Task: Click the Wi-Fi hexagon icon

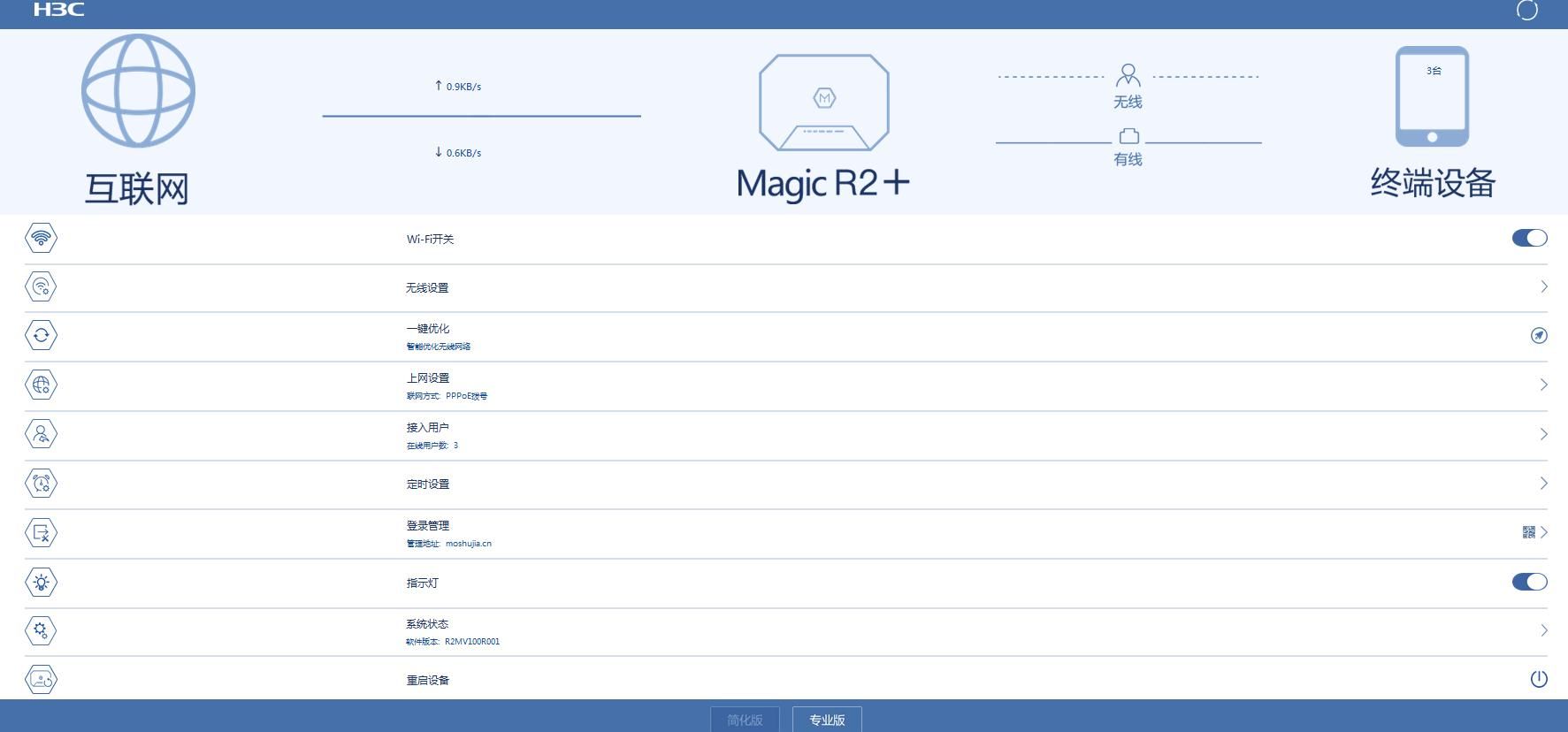Action: click(41, 238)
